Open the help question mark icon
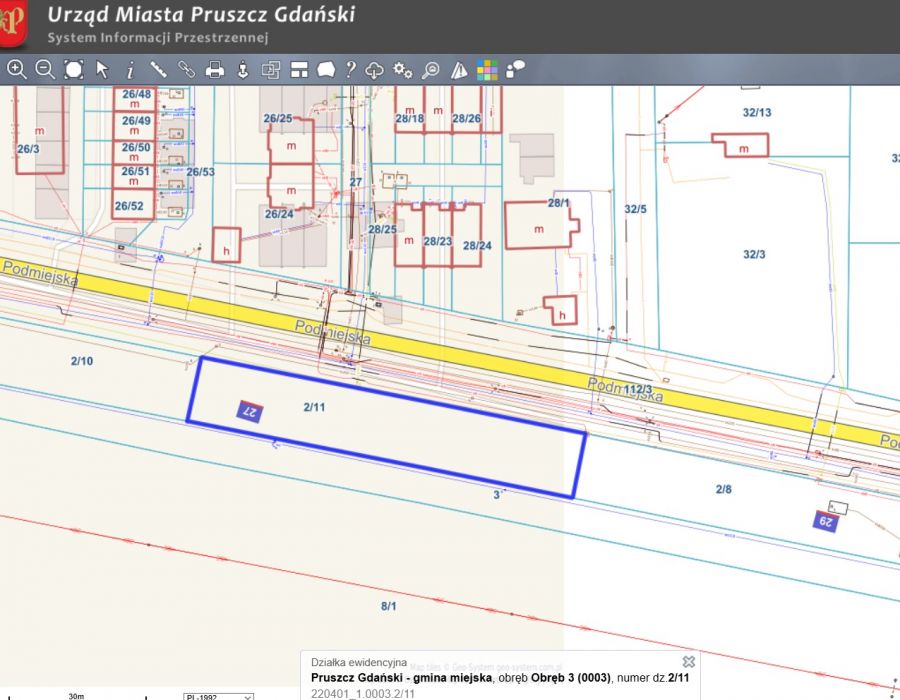The image size is (900, 700). click(x=351, y=69)
